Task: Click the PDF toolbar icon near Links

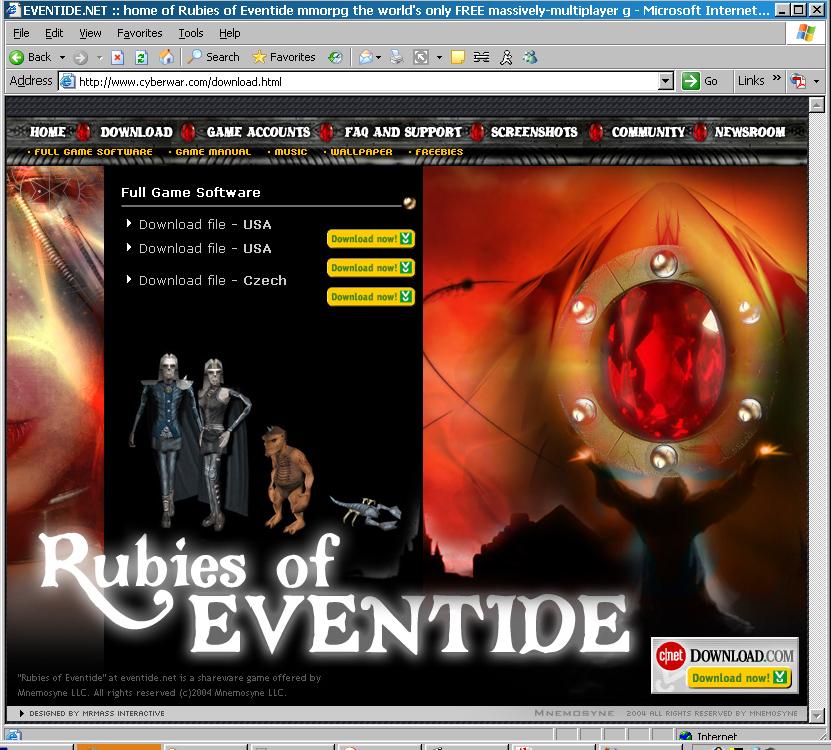Action: tap(798, 81)
